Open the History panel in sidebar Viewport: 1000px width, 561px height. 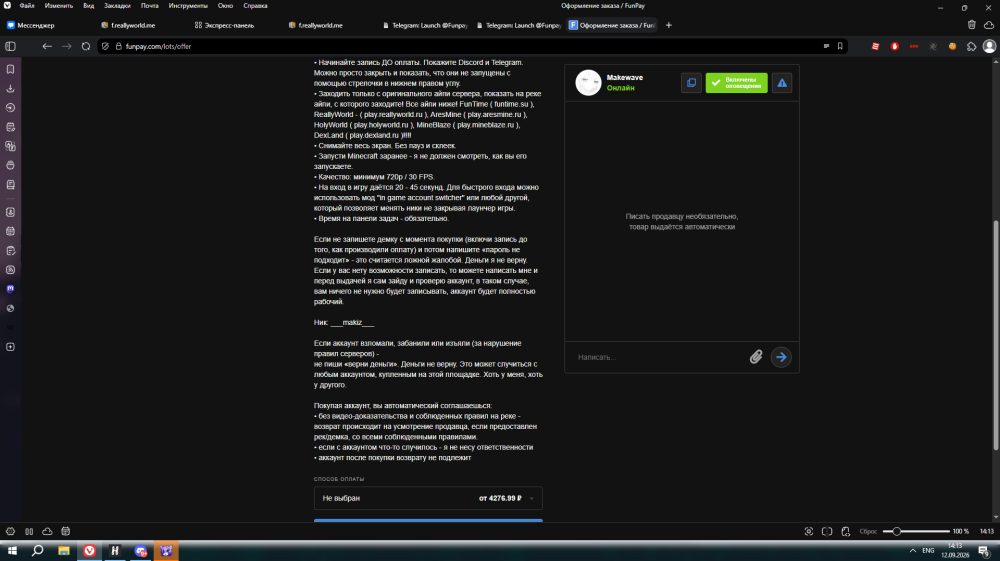[10, 108]
